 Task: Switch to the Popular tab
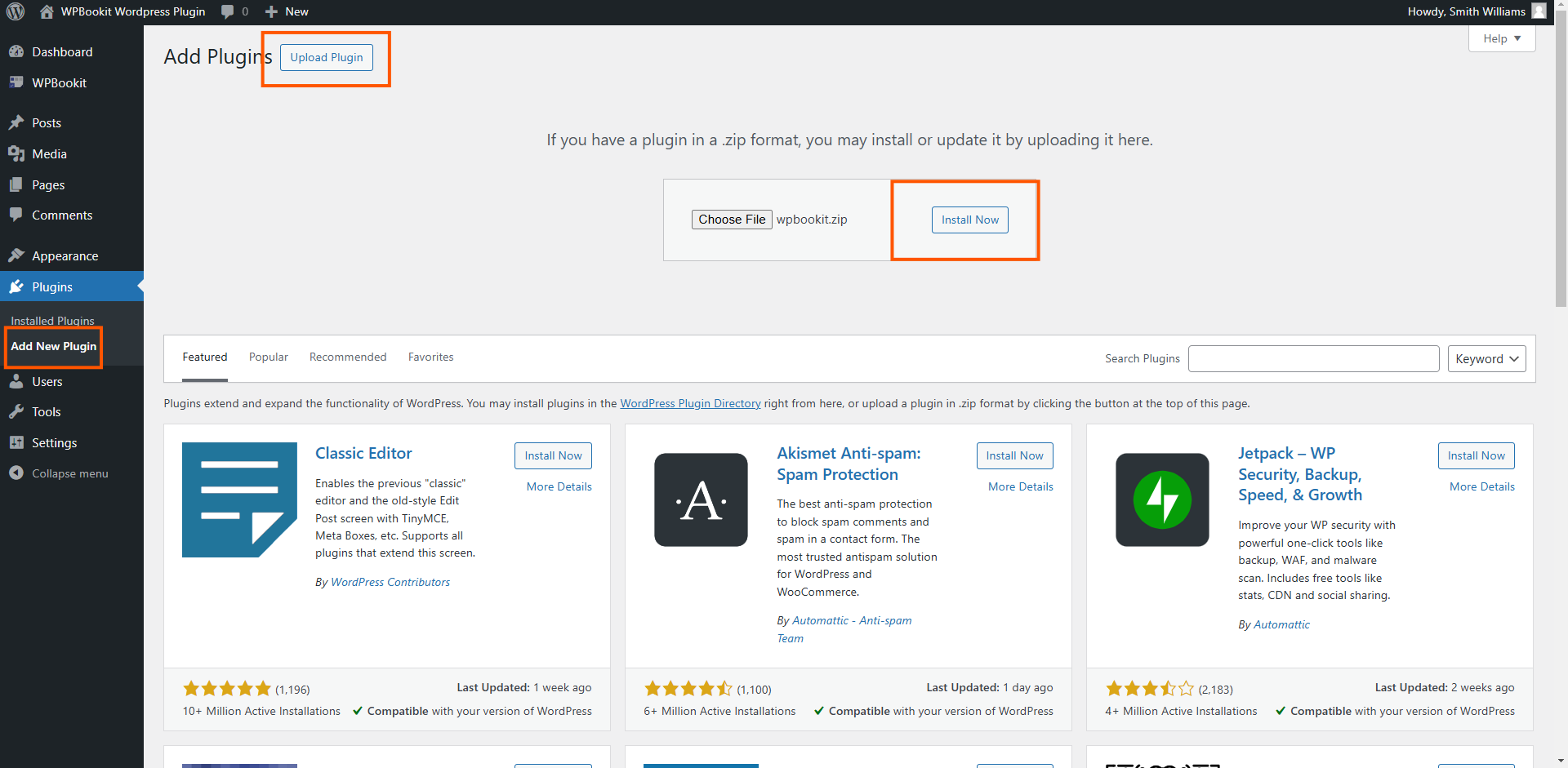[269, 357]
